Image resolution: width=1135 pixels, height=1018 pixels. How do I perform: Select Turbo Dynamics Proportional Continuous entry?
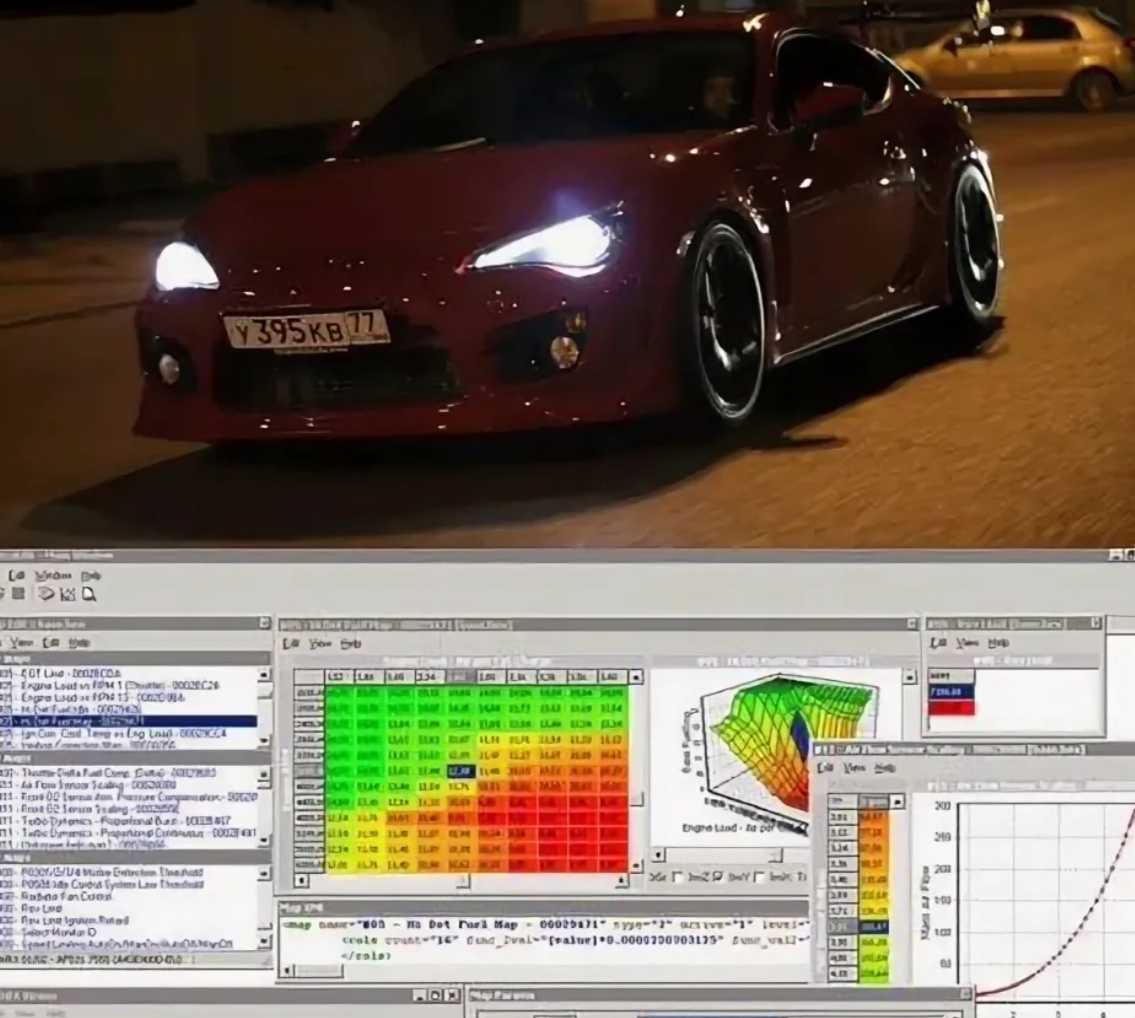tap(129, 833)
